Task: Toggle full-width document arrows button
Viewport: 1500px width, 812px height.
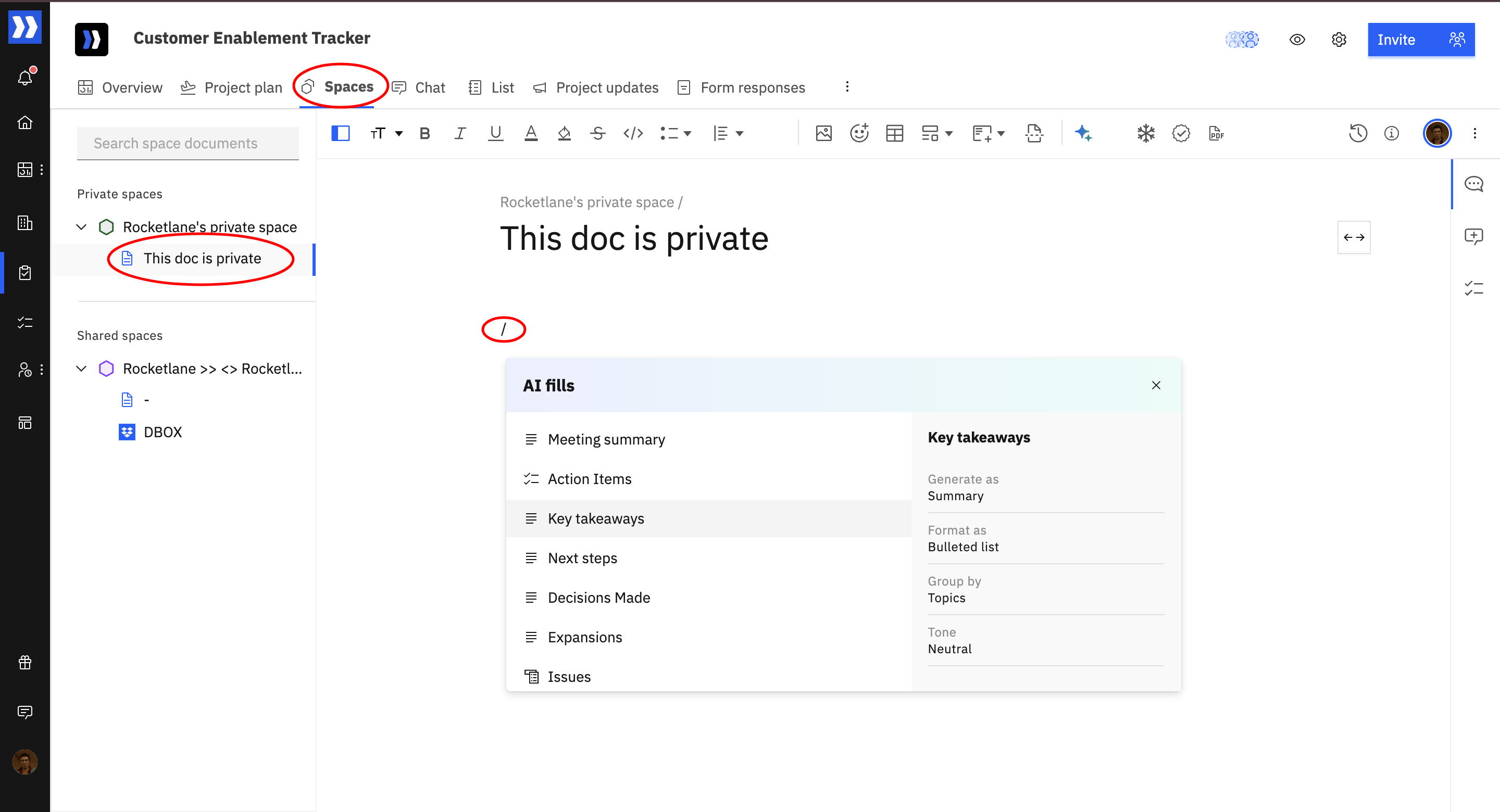Action: [1353, 237]
